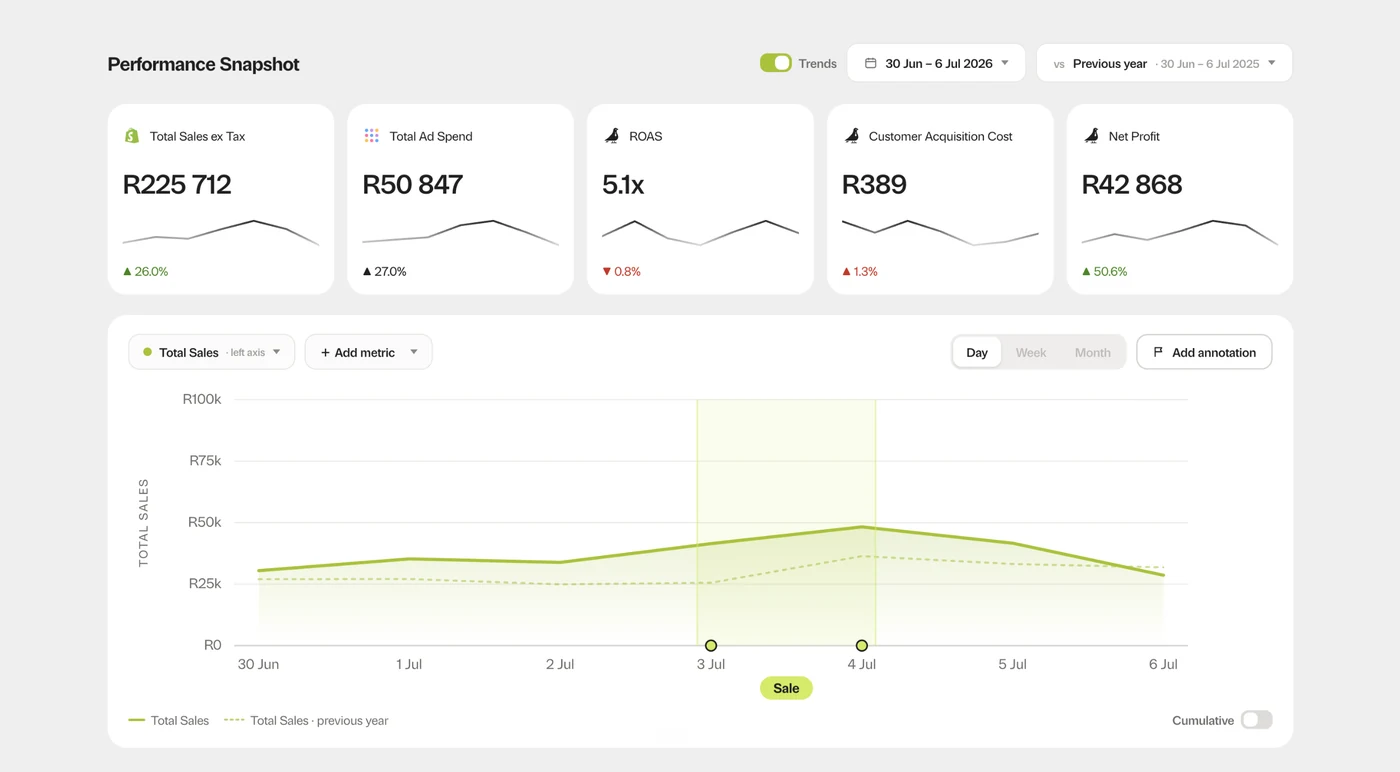
Task: Click the Shopify icon on Total Sales card
Action: tap(131, 136)
